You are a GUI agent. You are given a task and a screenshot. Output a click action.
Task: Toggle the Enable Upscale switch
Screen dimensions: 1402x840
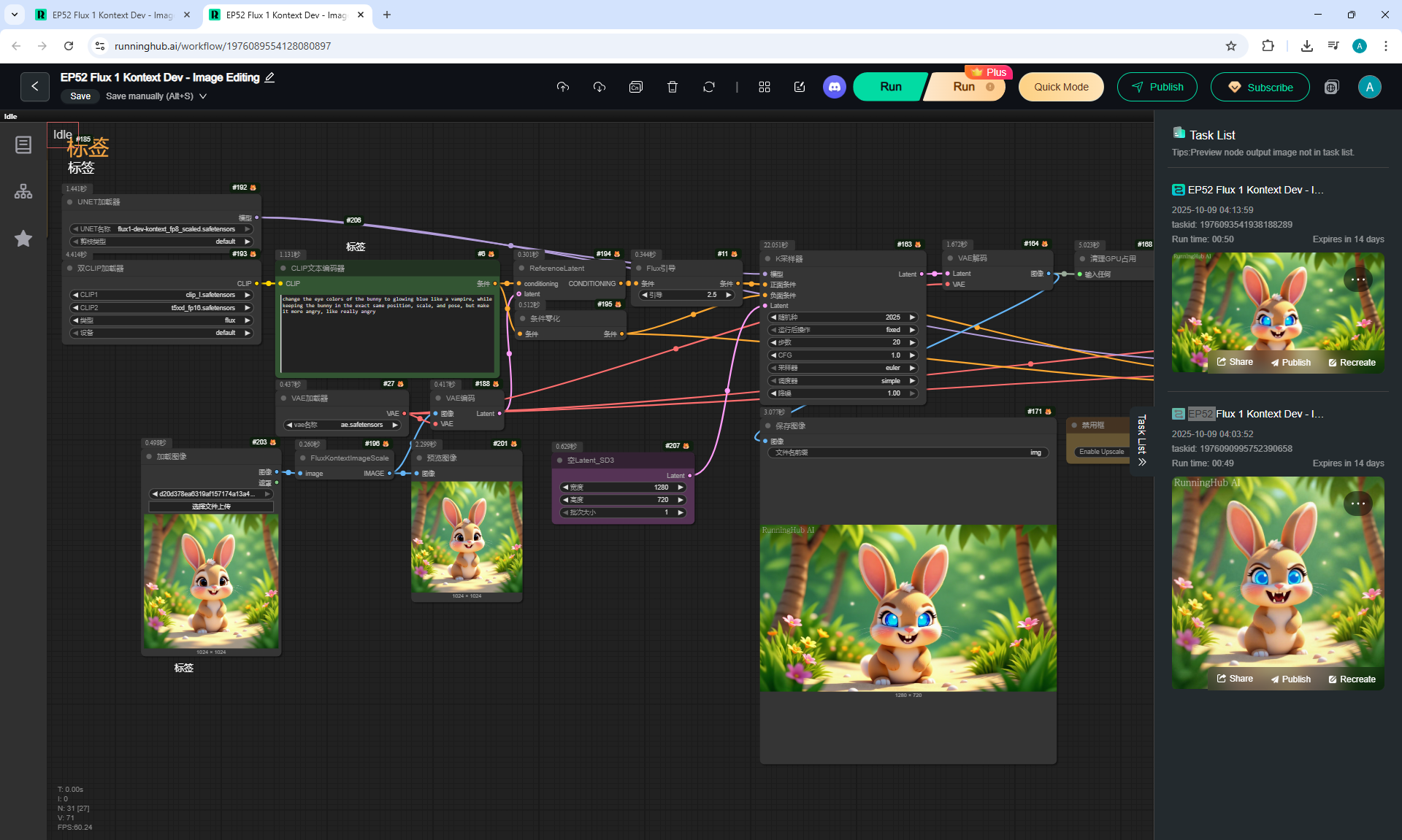tap(1101, 452)
